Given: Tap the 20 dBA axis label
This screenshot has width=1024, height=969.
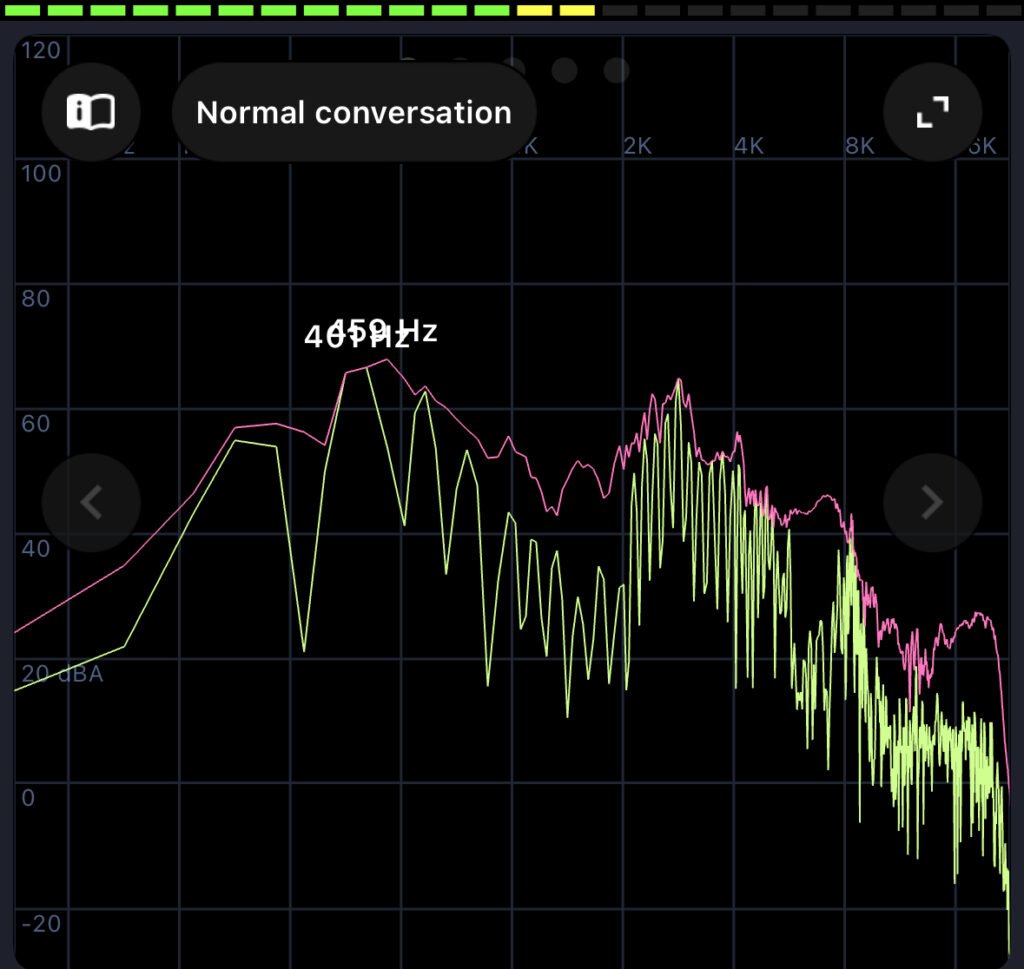Looking at the screenshot, I should click(62, 674).
